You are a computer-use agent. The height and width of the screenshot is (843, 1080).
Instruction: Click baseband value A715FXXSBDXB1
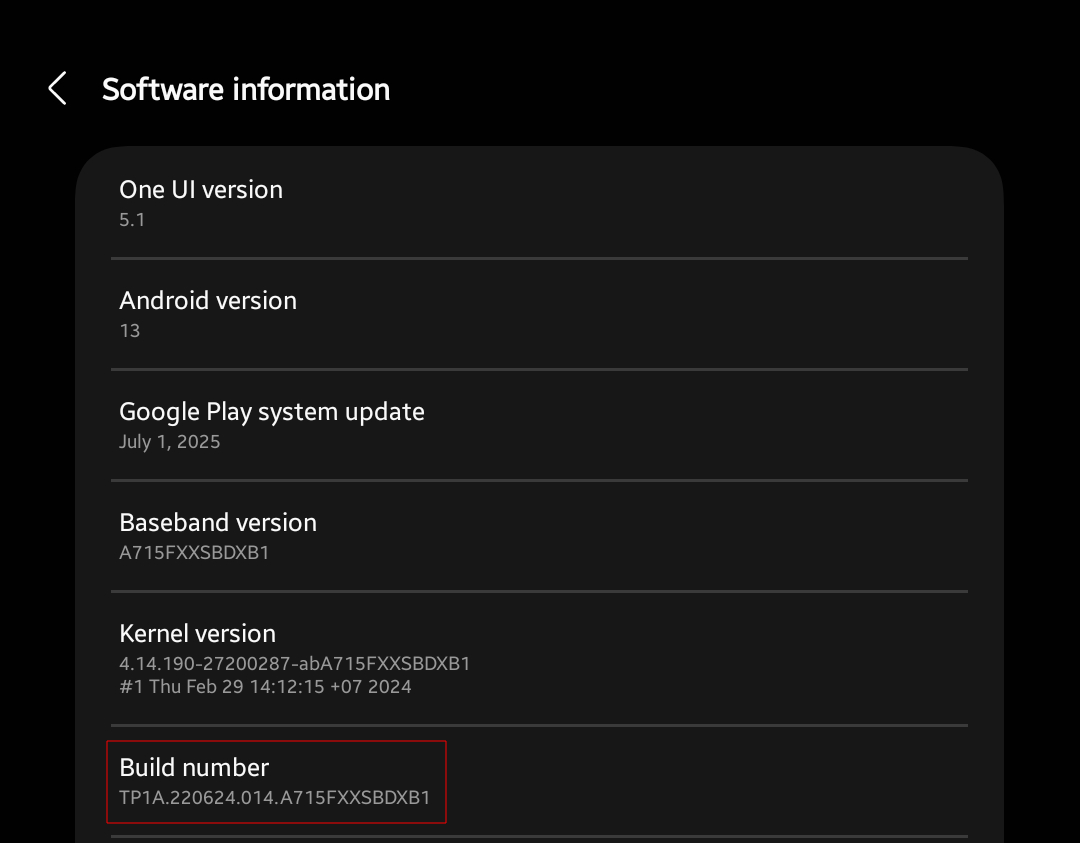(194, 552)
